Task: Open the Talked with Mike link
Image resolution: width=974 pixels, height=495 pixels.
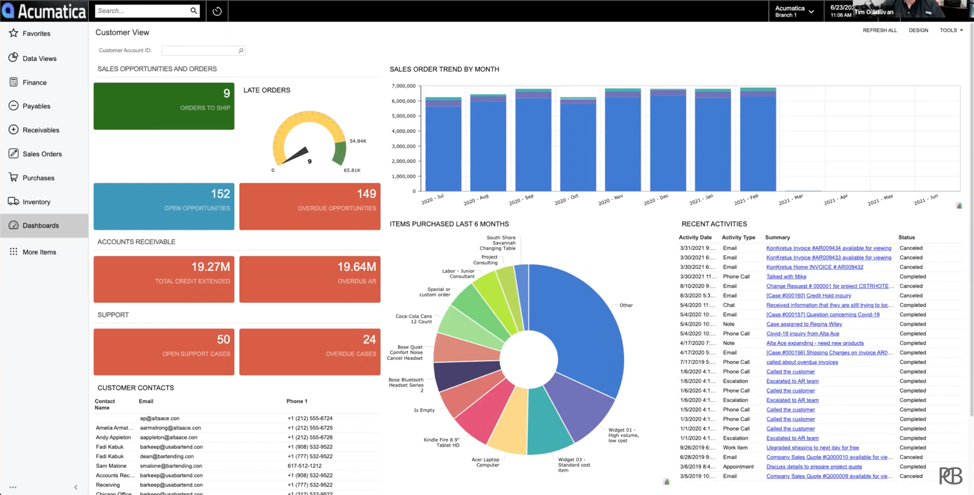Action: coord(786,276)
